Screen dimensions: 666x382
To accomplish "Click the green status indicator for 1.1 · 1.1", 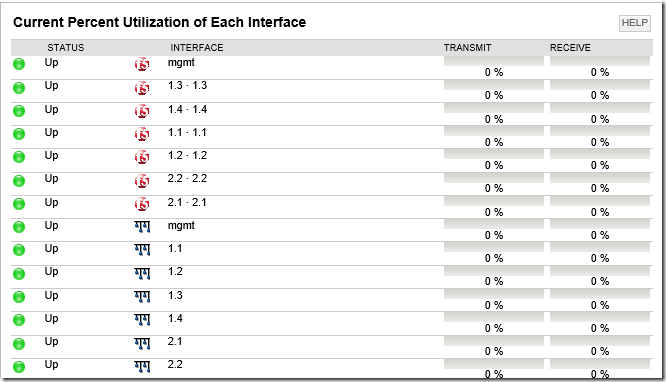I will pos(19,134).
